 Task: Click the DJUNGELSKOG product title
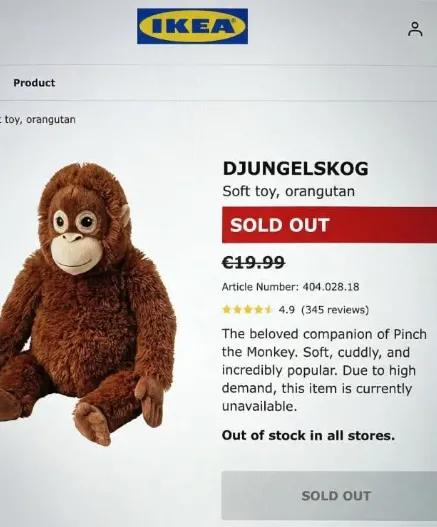tap(295, 169)
